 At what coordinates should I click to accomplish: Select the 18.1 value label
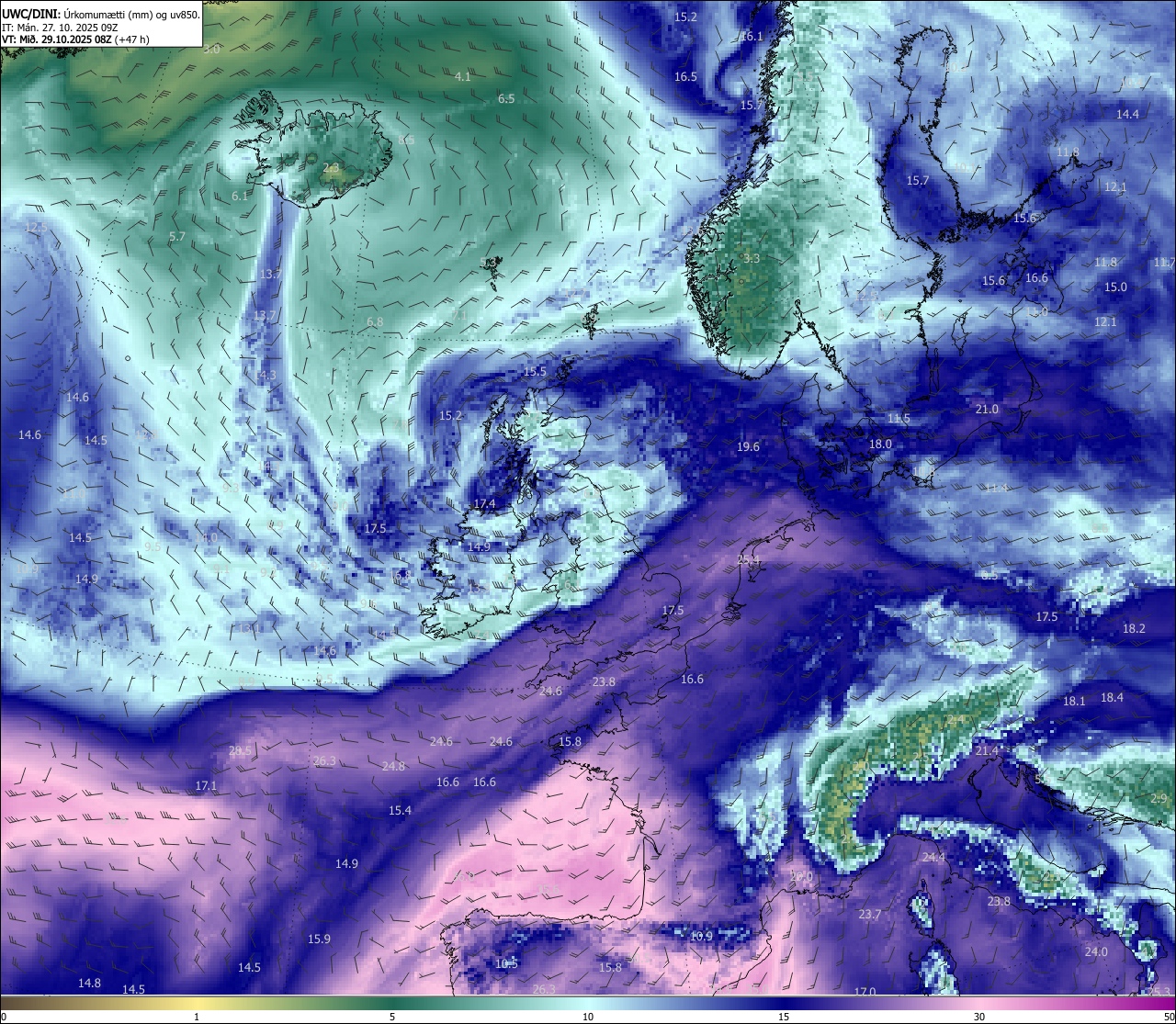coord(1074,702)
